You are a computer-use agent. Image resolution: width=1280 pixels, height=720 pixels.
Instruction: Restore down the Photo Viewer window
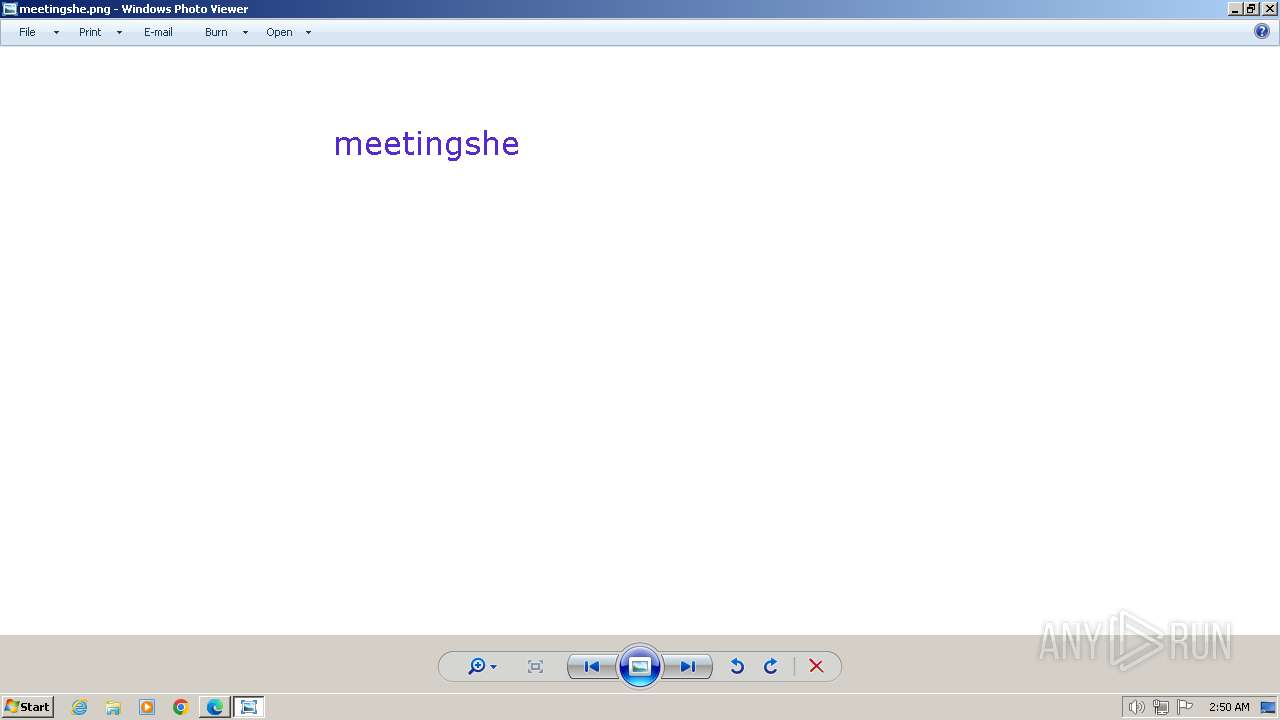1251,9
